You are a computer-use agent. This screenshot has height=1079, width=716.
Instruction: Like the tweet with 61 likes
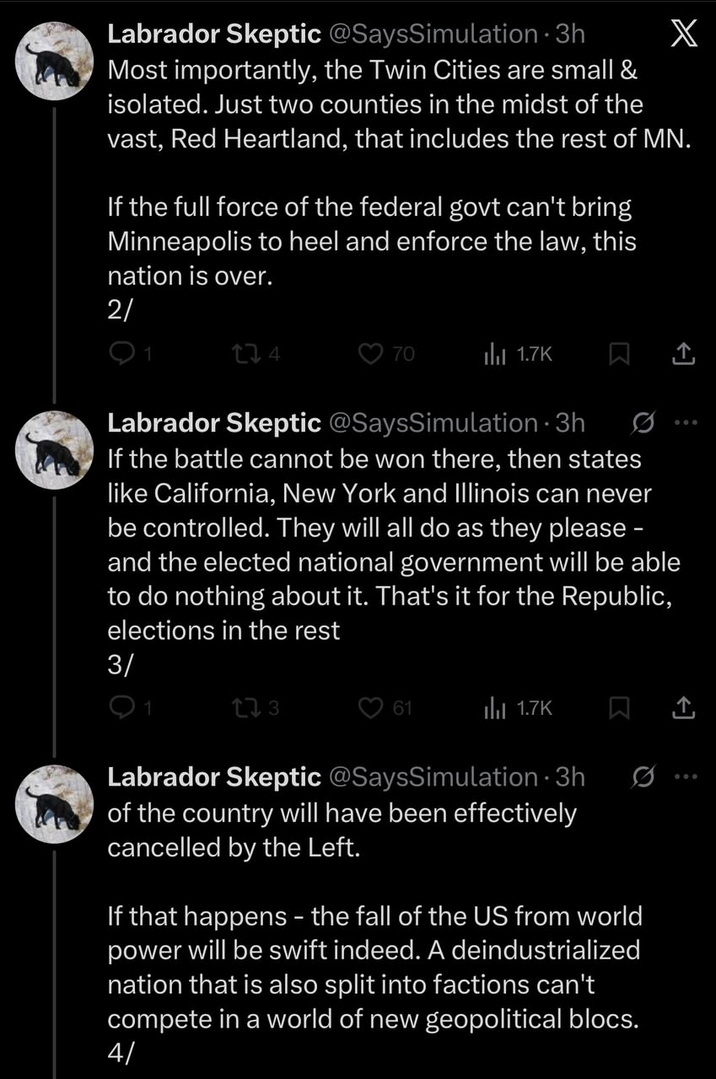(x=370, y=708)
